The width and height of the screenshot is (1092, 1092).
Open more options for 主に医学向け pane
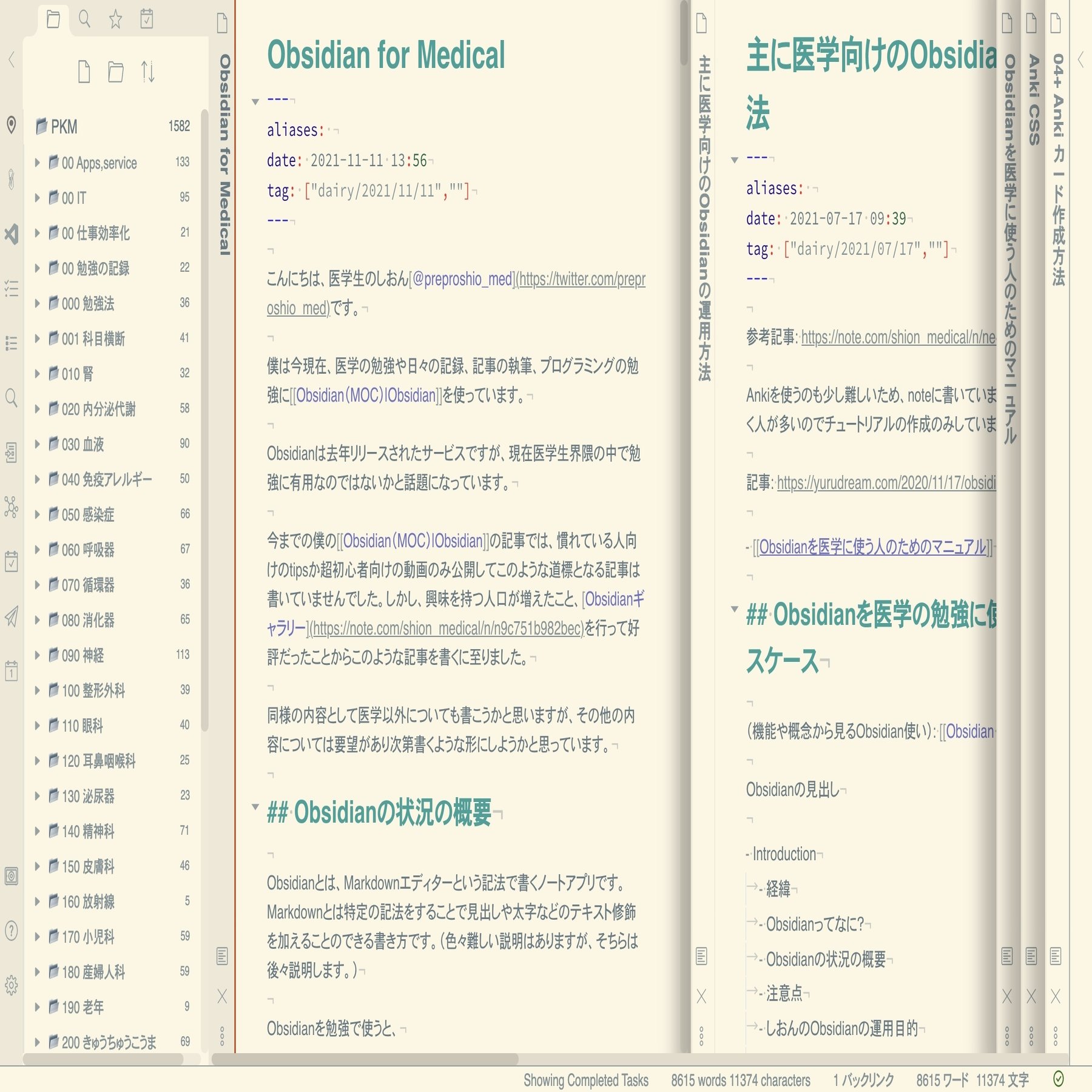(x=701, y=1036)
